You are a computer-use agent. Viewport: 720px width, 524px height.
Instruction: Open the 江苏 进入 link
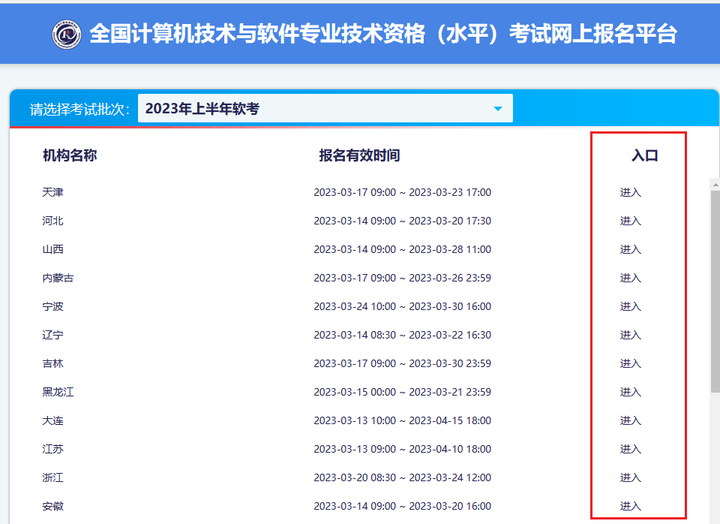[630, 449]
